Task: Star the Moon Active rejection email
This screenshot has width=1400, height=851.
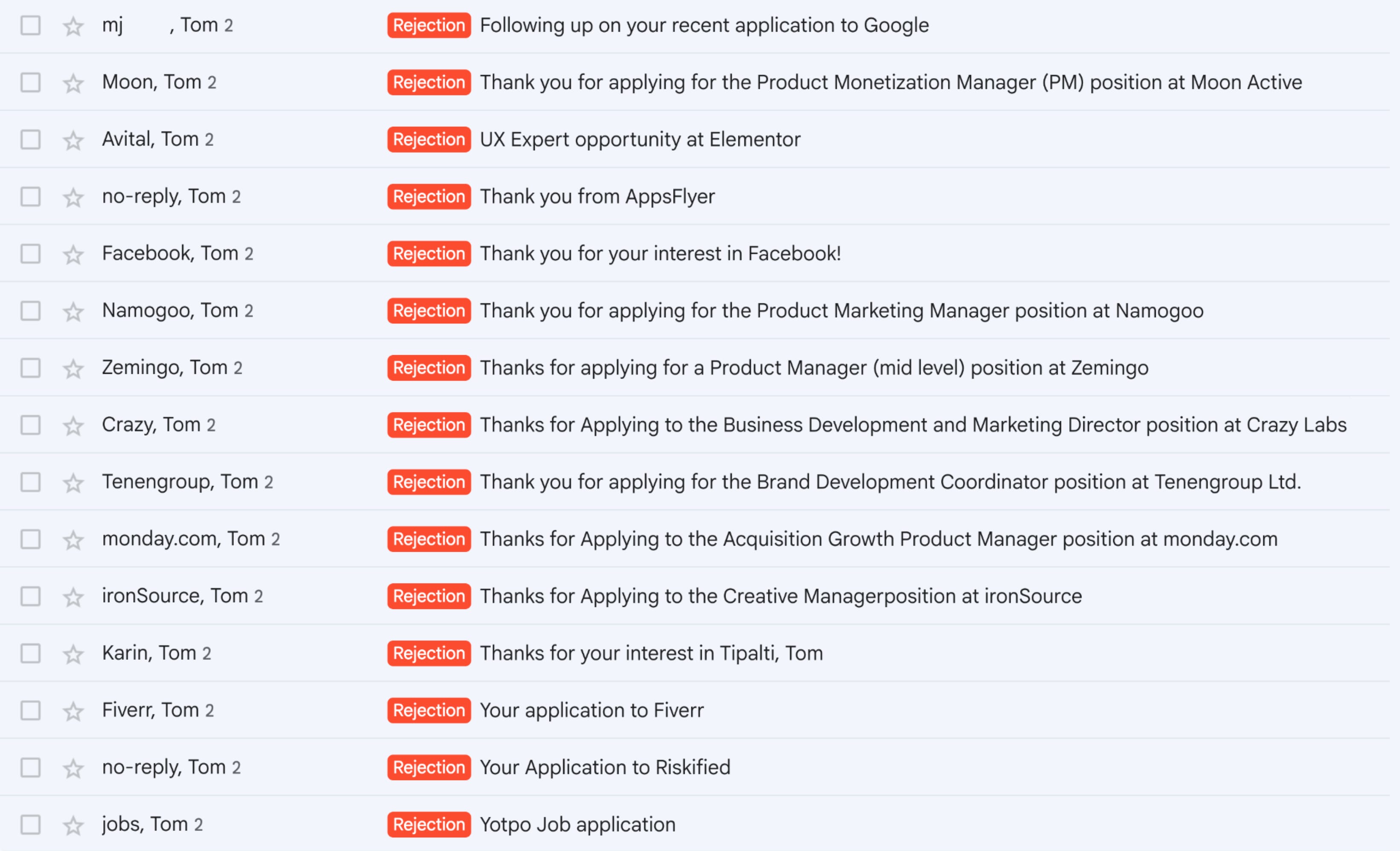Action: click(73, 84)
